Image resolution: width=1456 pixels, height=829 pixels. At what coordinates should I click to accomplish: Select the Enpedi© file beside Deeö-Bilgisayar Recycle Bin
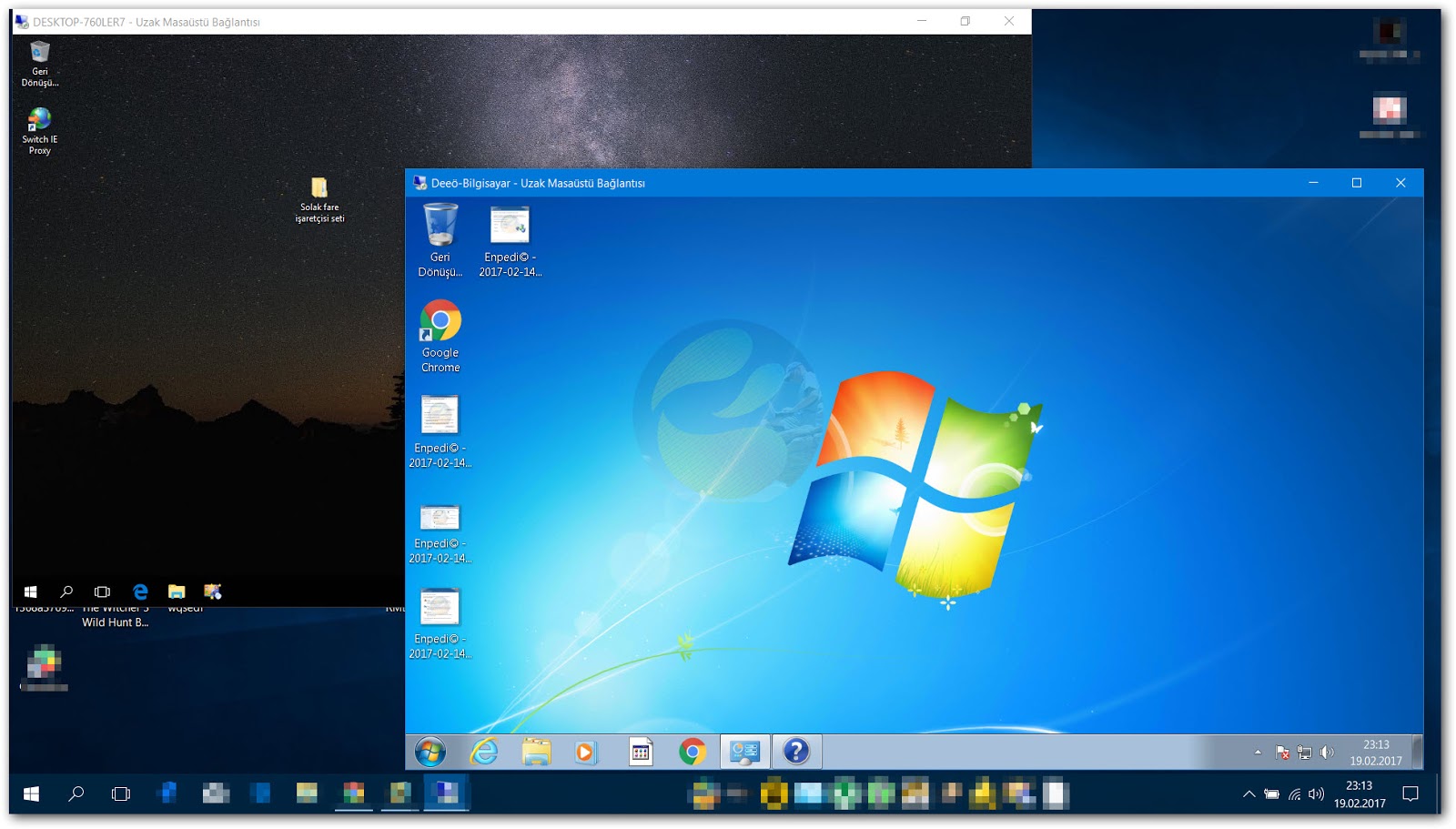(x=510, y=240)
